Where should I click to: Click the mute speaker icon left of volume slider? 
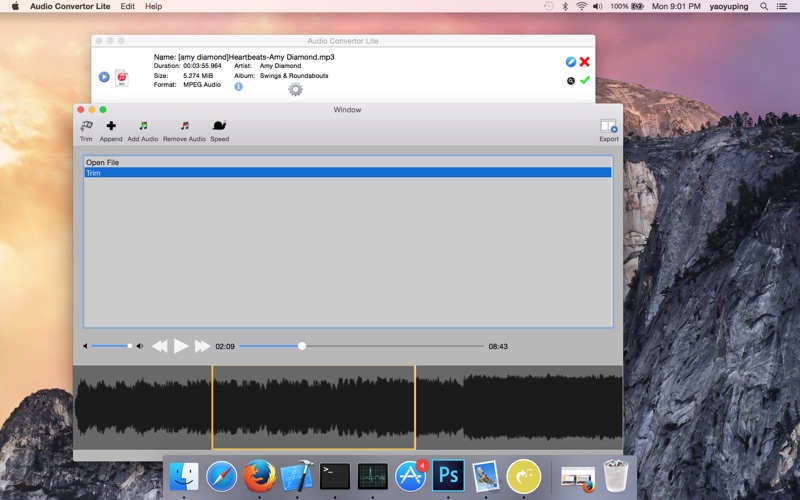(x=85, y=346)
